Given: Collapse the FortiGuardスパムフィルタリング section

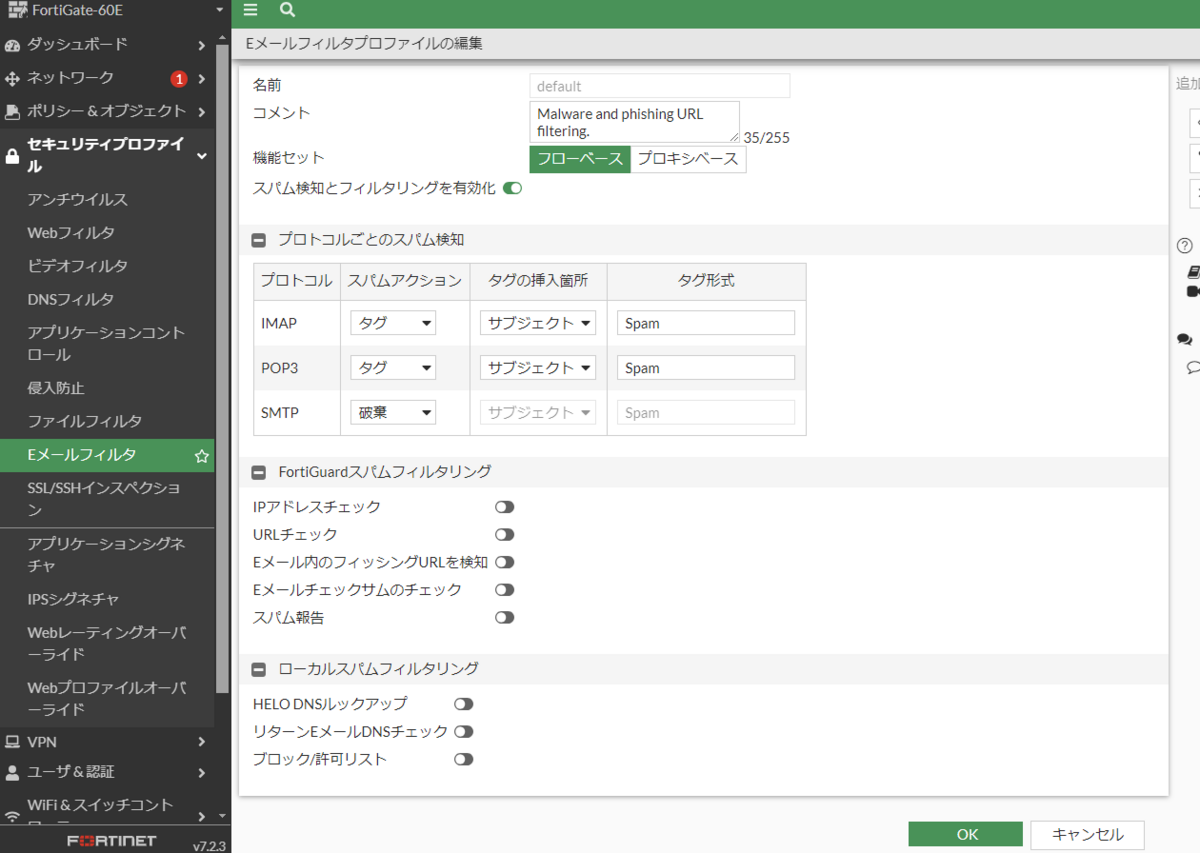Looking at the screenshot, I should click(x=258, y=471).
